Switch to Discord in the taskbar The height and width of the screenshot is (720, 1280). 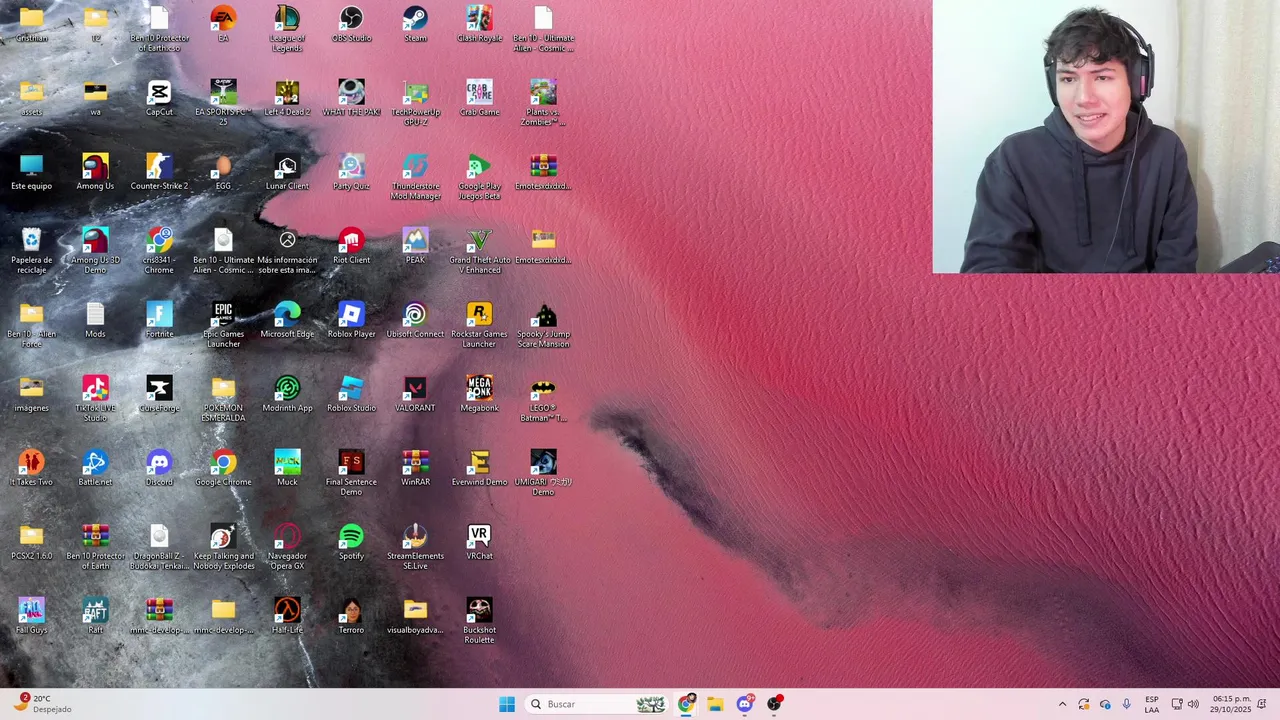click(x=745, y=704)
